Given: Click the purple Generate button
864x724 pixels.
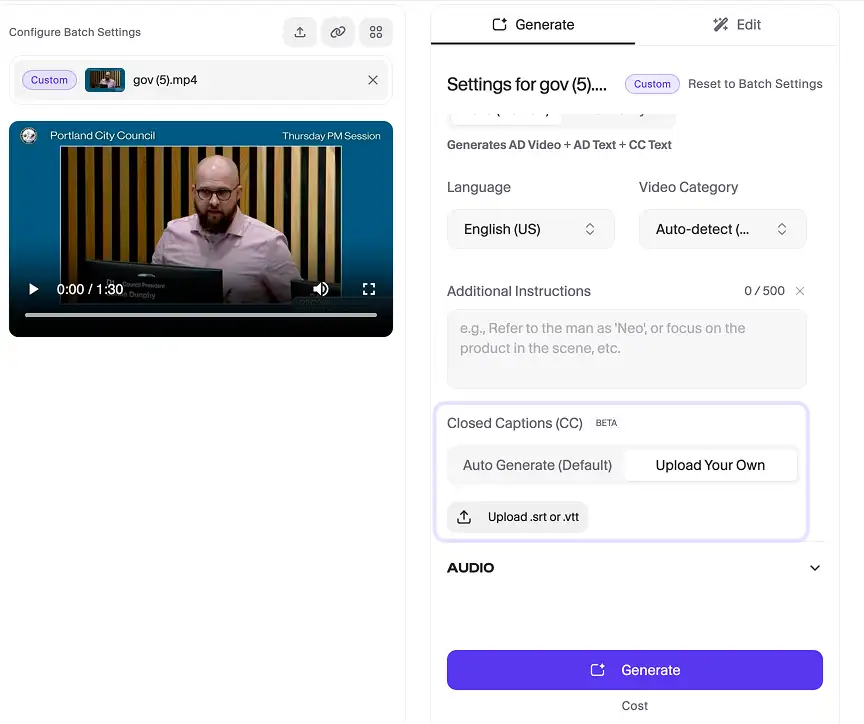Looking at the screenshot, I should tap(635, 670).
